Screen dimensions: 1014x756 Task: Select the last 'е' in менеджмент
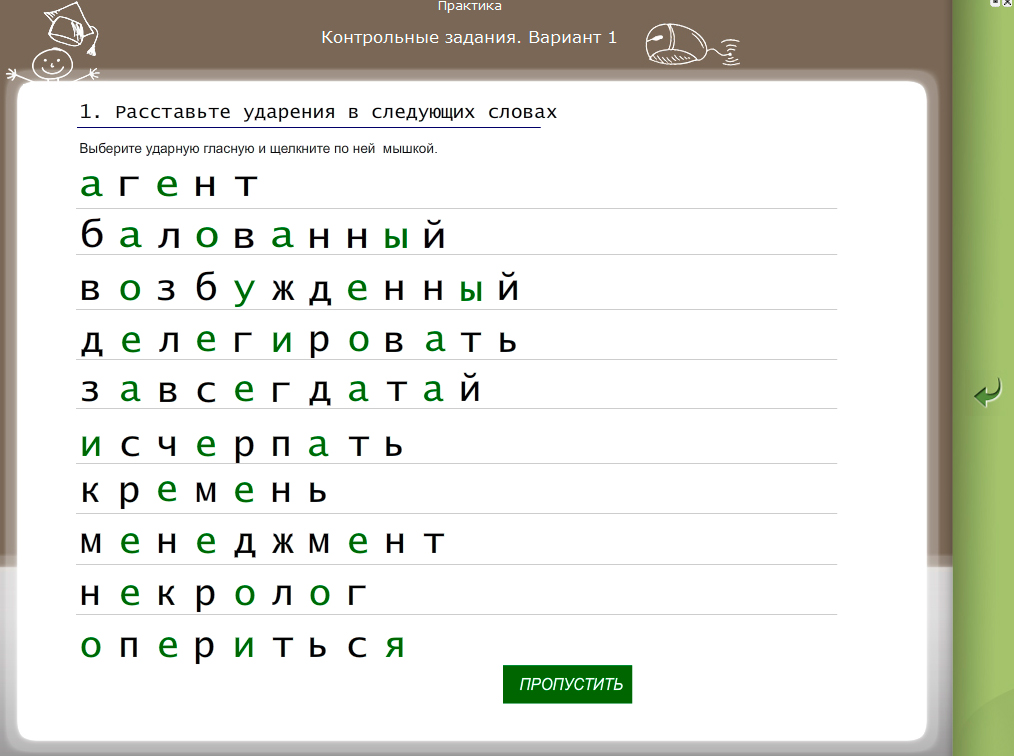[x=358, y=544]
